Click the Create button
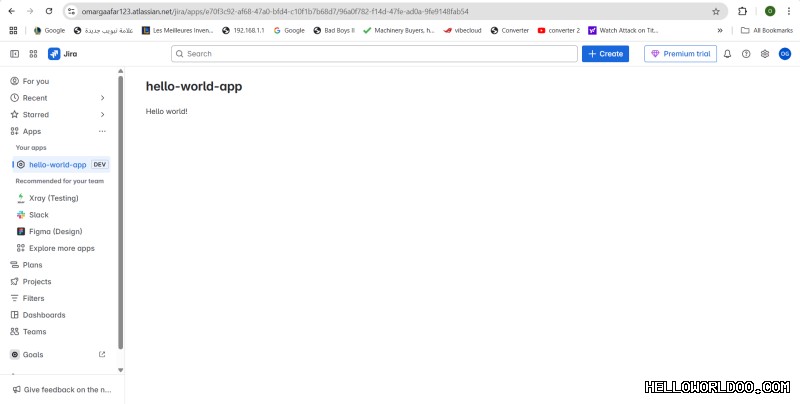 [606, 54]
